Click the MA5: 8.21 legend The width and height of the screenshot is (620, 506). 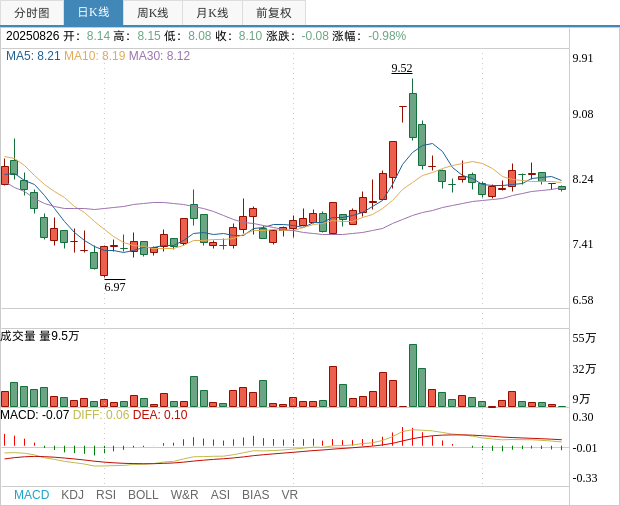pos(33,56)
